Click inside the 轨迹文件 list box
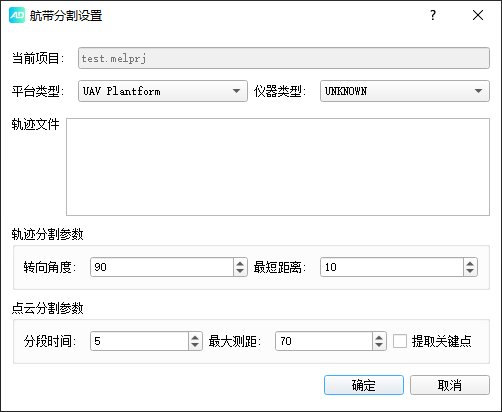 [x=278, y=167]
